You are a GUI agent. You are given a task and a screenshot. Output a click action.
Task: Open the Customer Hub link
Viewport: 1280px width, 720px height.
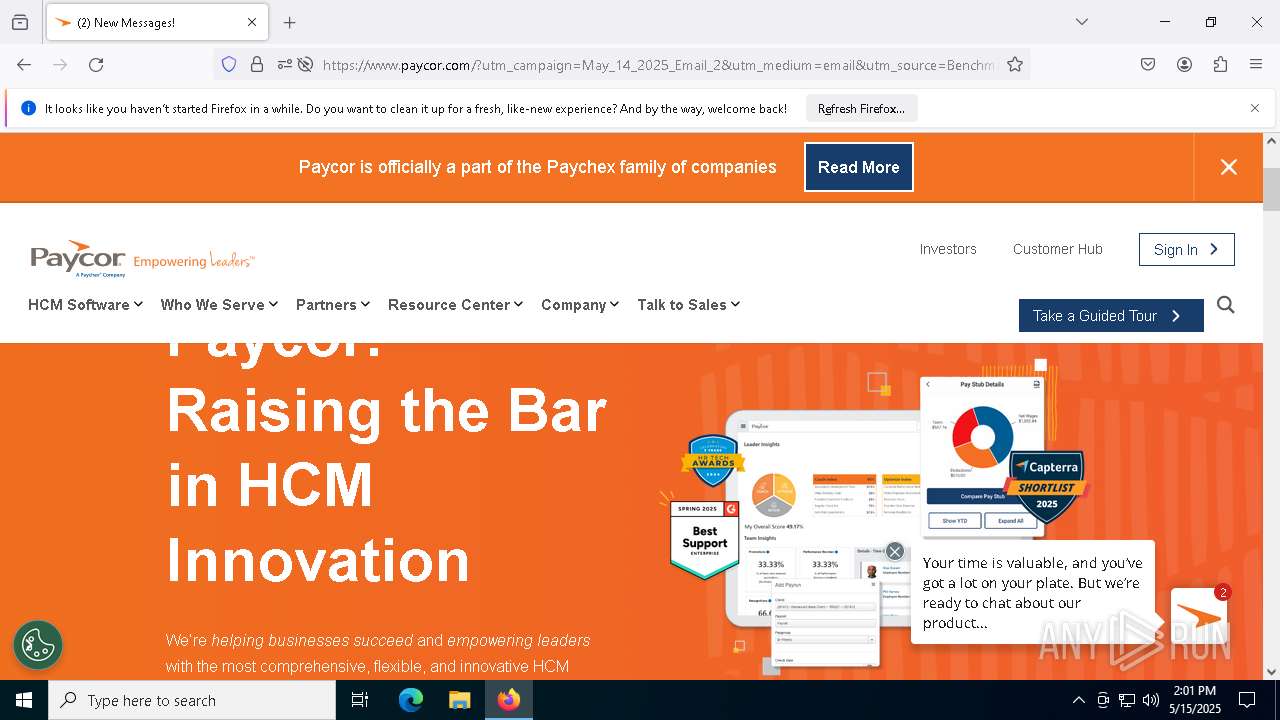coord(1057,249)
